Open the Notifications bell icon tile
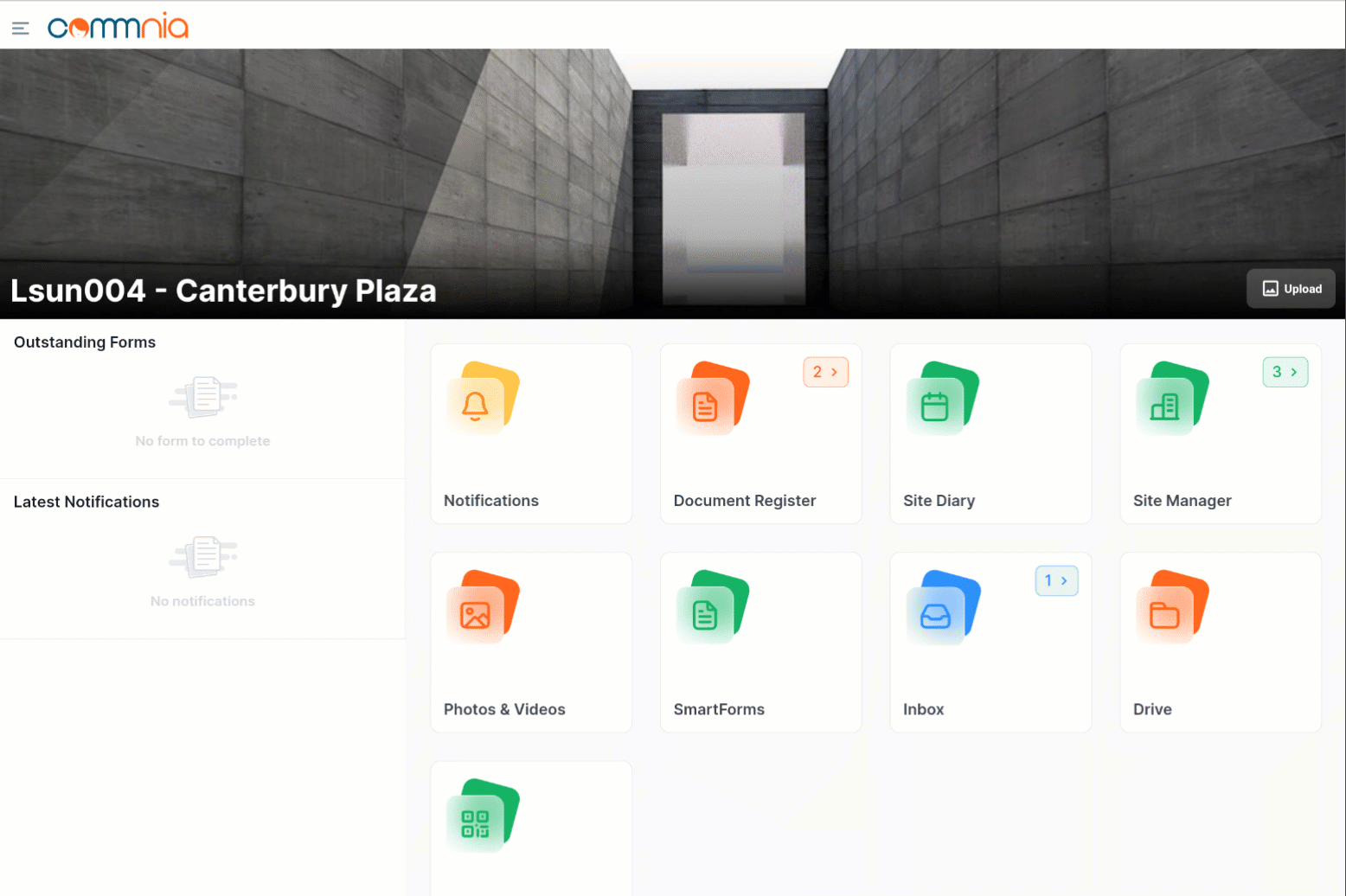This screenshot has width=1346, height=896. click(x=483, y=398)
